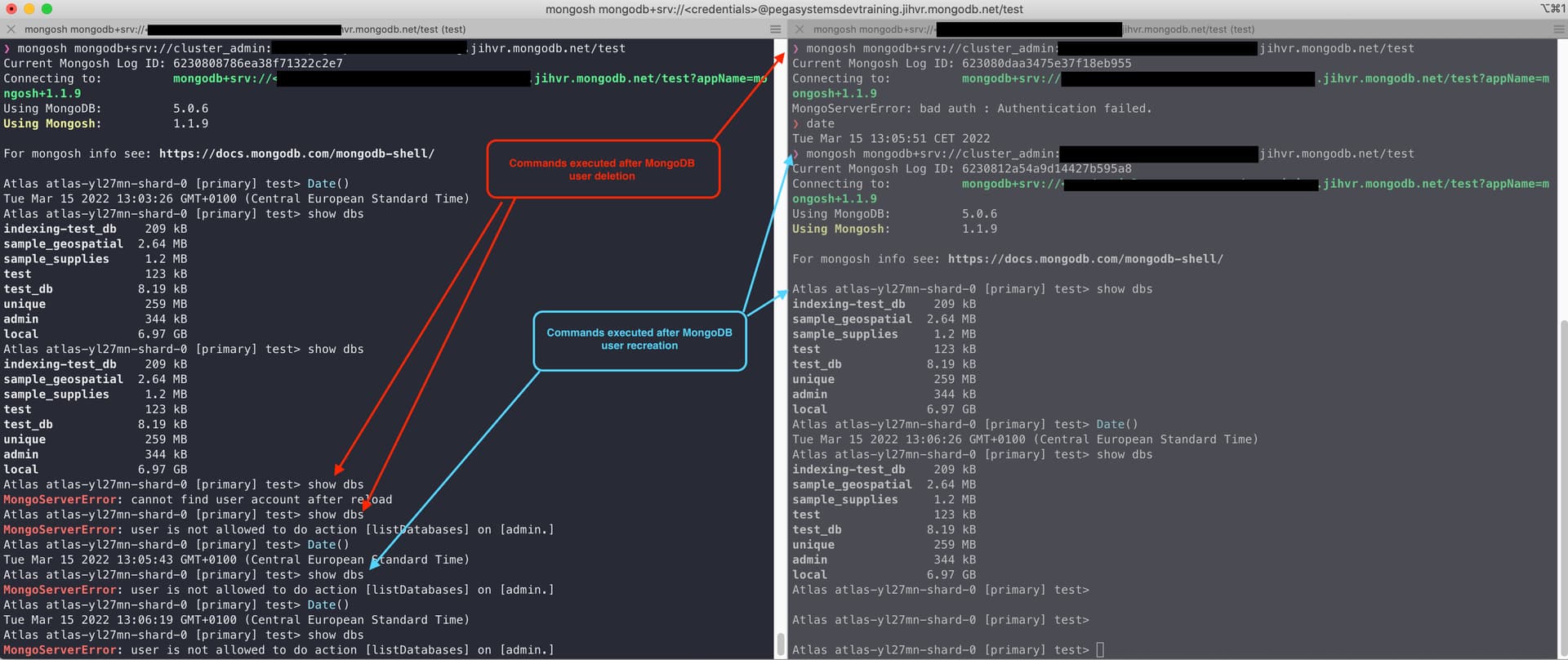Open the left pane's hamburger menu
The image size is (1568, 660).
point(775,29)
